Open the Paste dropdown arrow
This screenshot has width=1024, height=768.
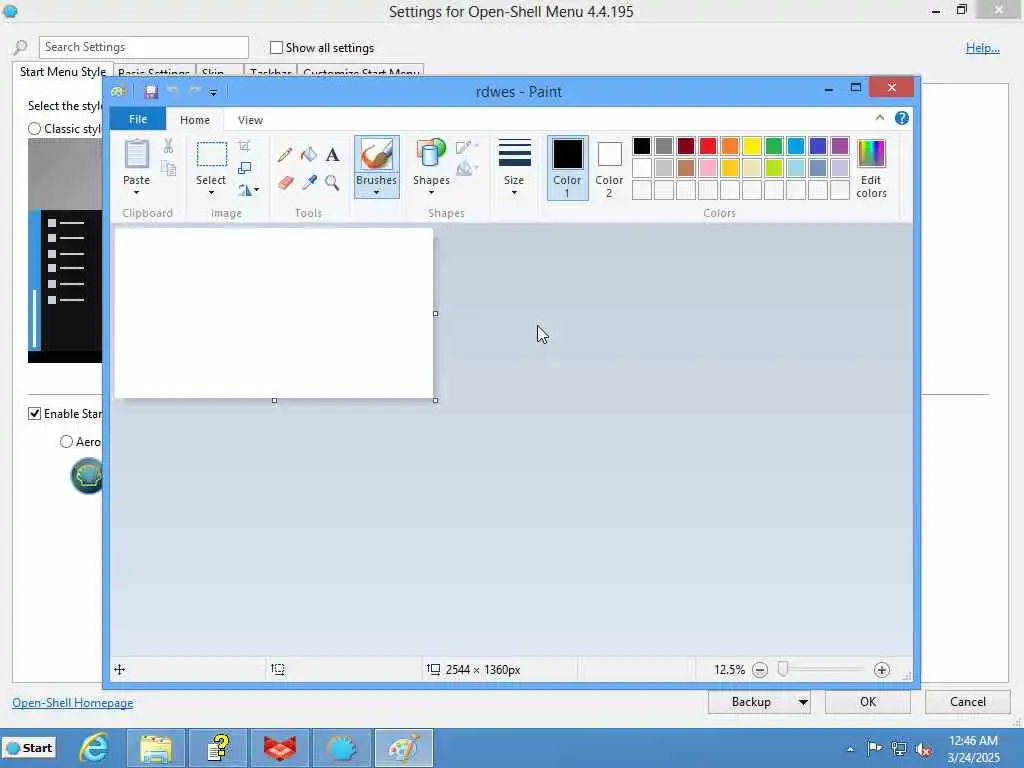[136, 193]
